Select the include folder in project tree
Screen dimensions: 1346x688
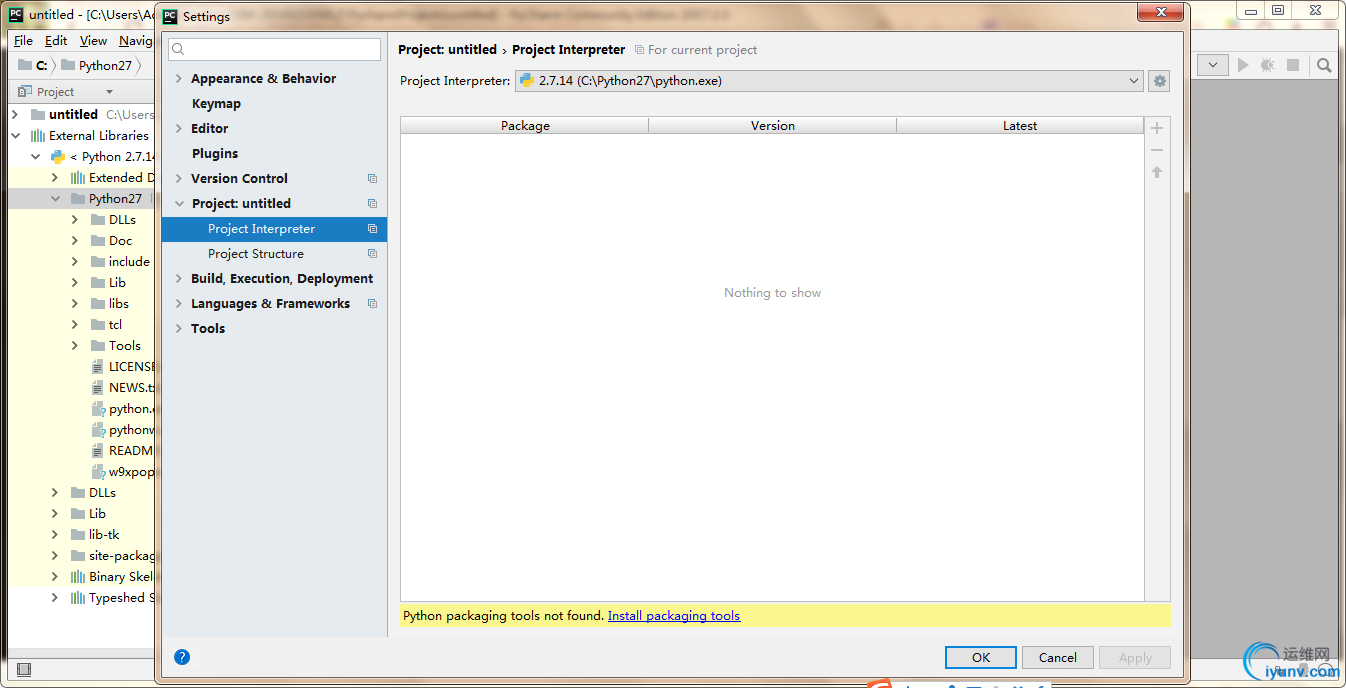point(129,262)
